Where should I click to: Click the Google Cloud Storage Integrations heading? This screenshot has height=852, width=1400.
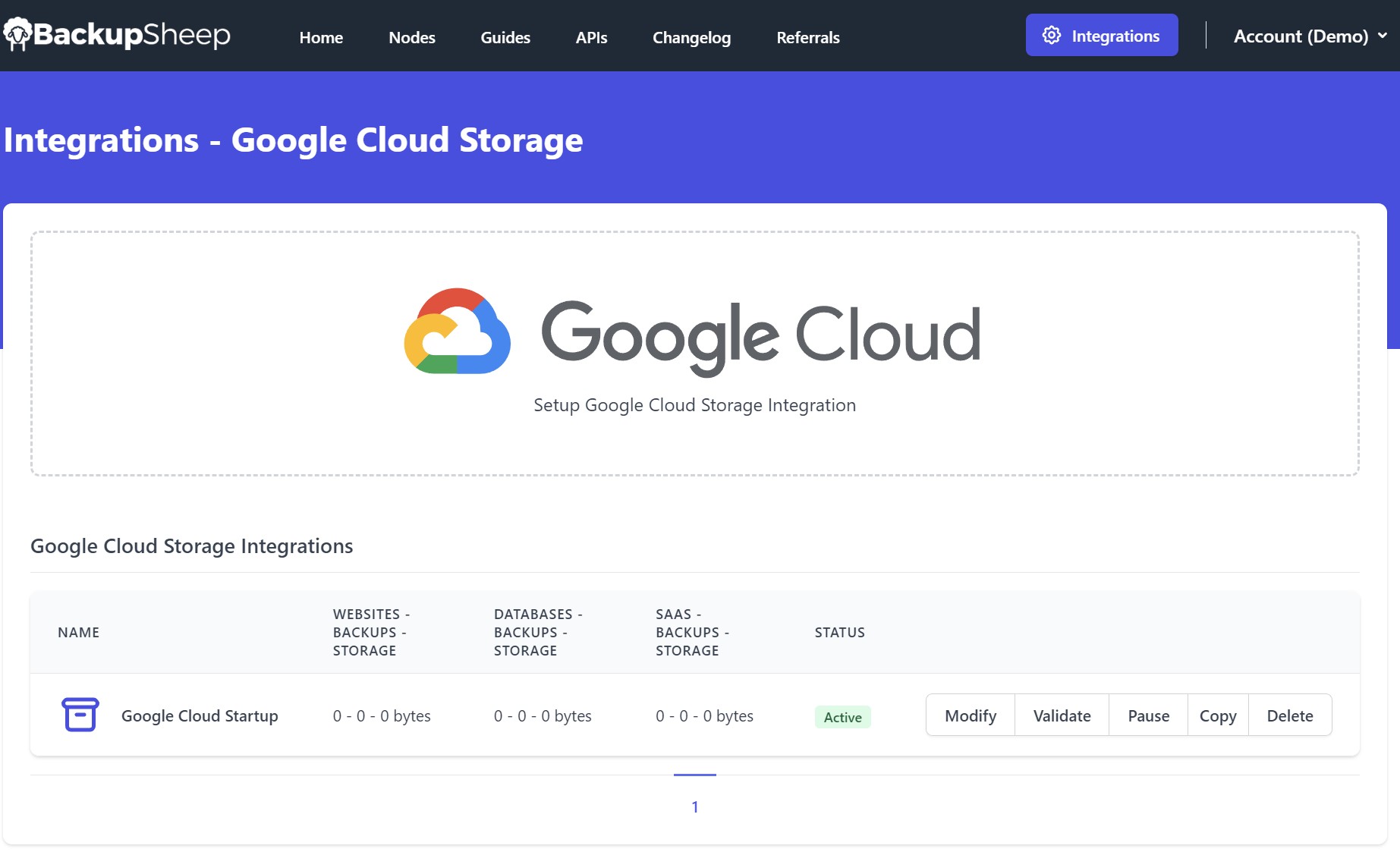tap(191, 546)
